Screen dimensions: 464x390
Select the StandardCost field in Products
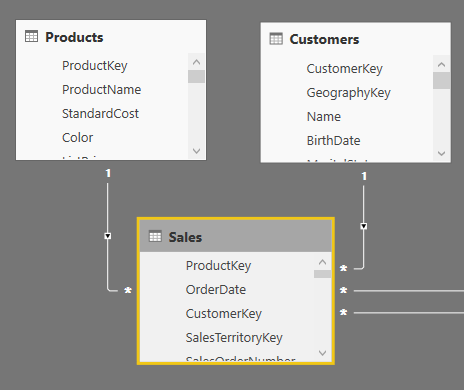coord(100,114)
